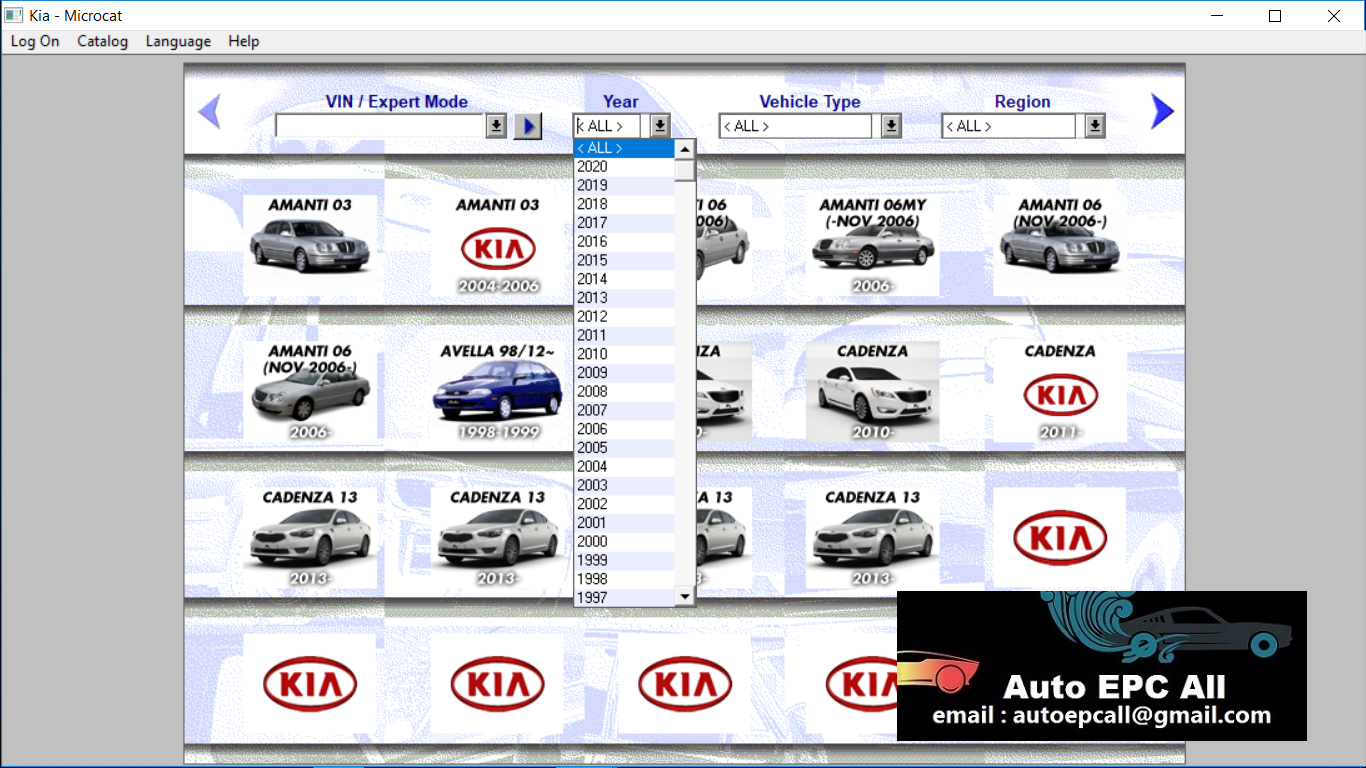This screenshot has height=768, width=1366.
Task: Select year 2000 in the list
Action: click(624, 542)
